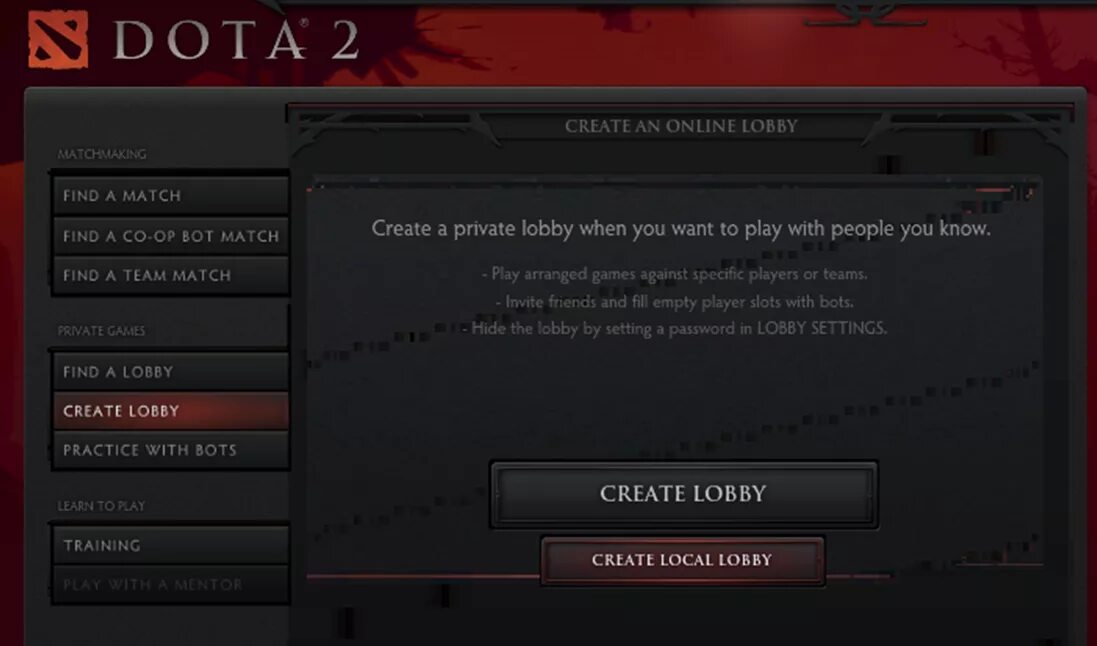Viewport: 1097px width, 646px height.
Task: Click the DOTA 2 wordmark title
Action: [236, 41]
